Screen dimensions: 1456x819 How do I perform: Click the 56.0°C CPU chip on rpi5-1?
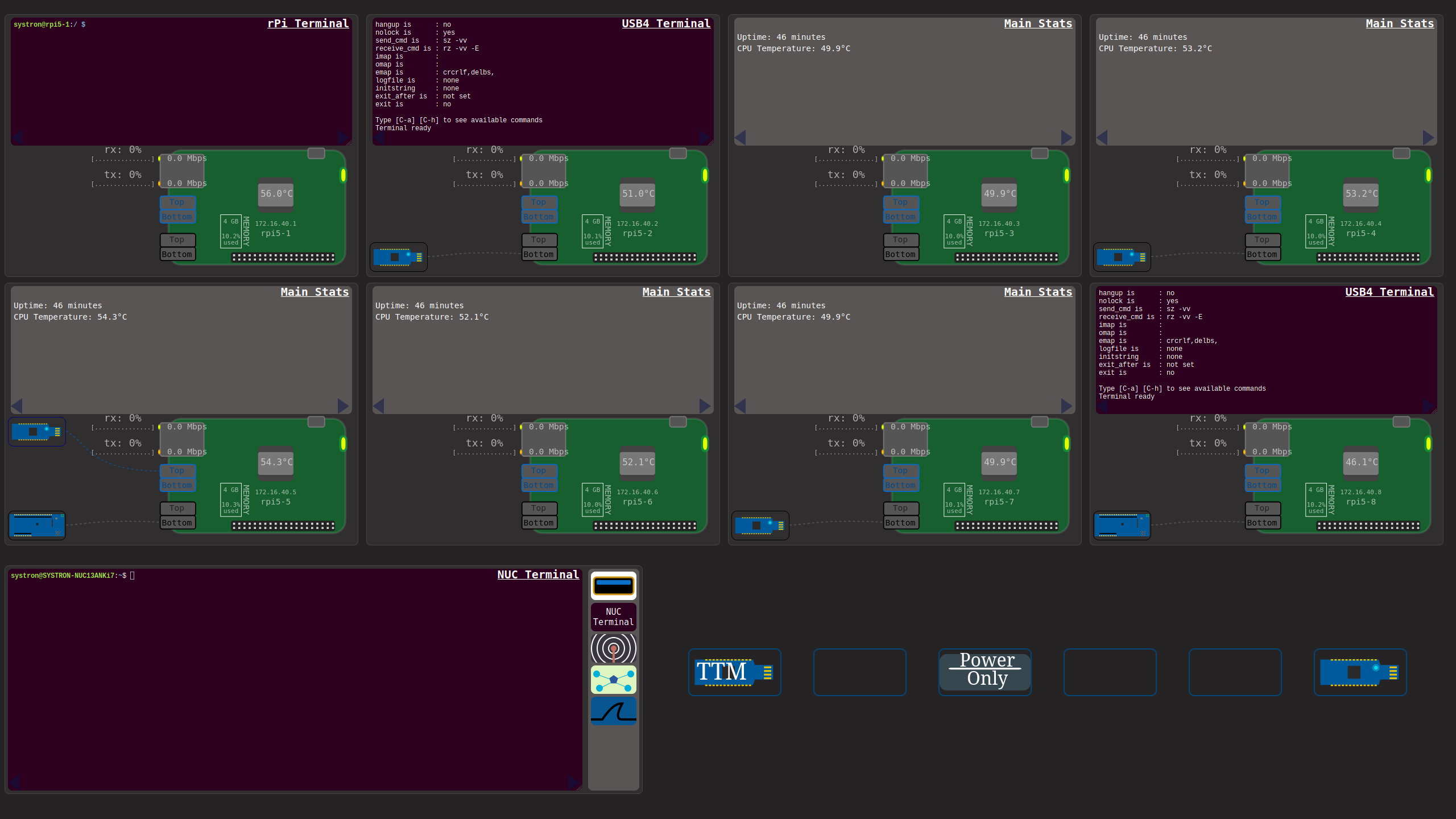pos(276,194)
